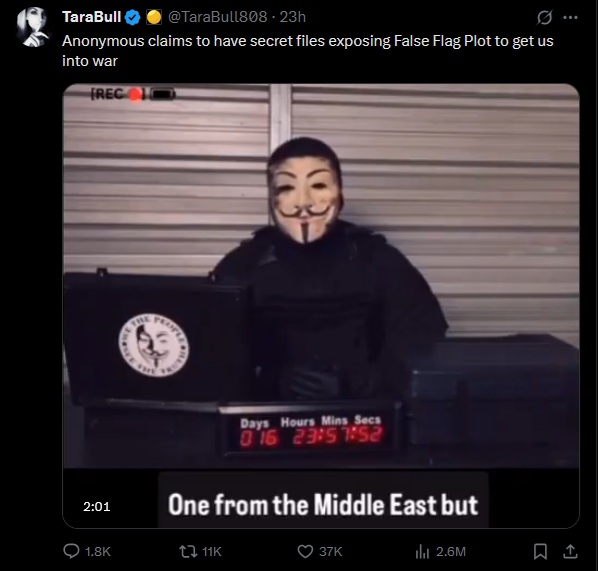Open the three-dot more options menu
The image size is (598, 571).
click(570, 17)
